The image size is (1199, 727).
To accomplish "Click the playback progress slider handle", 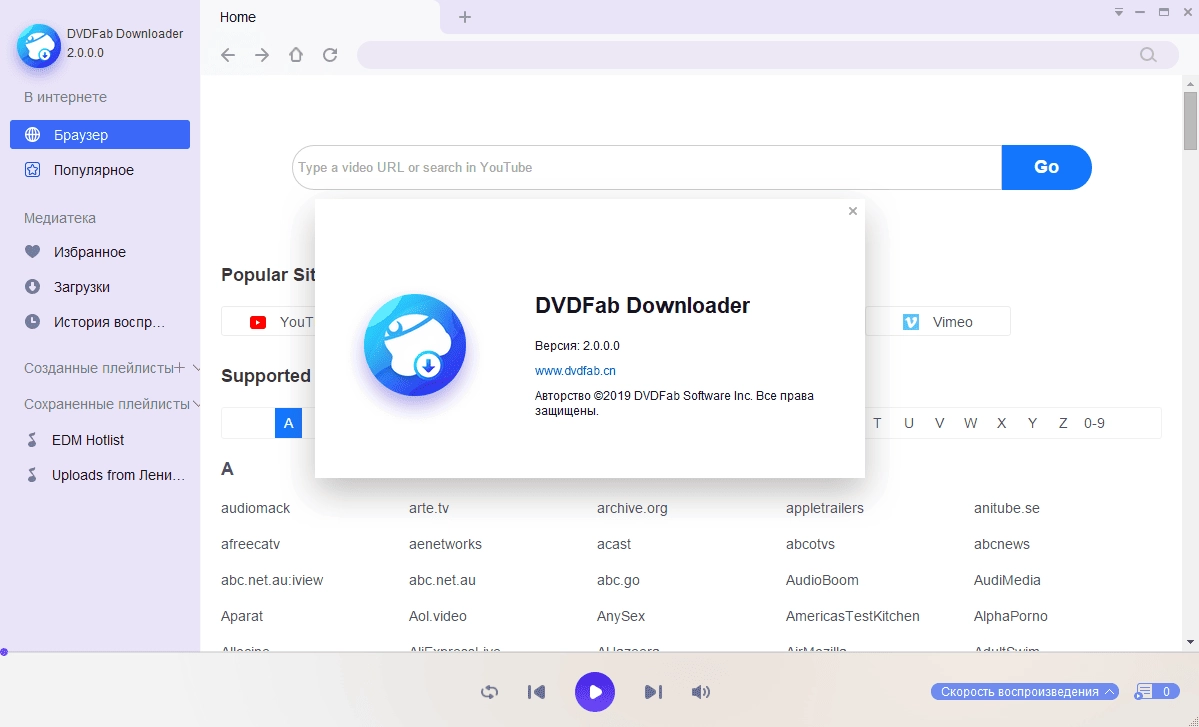I will [x=4, y=652].
